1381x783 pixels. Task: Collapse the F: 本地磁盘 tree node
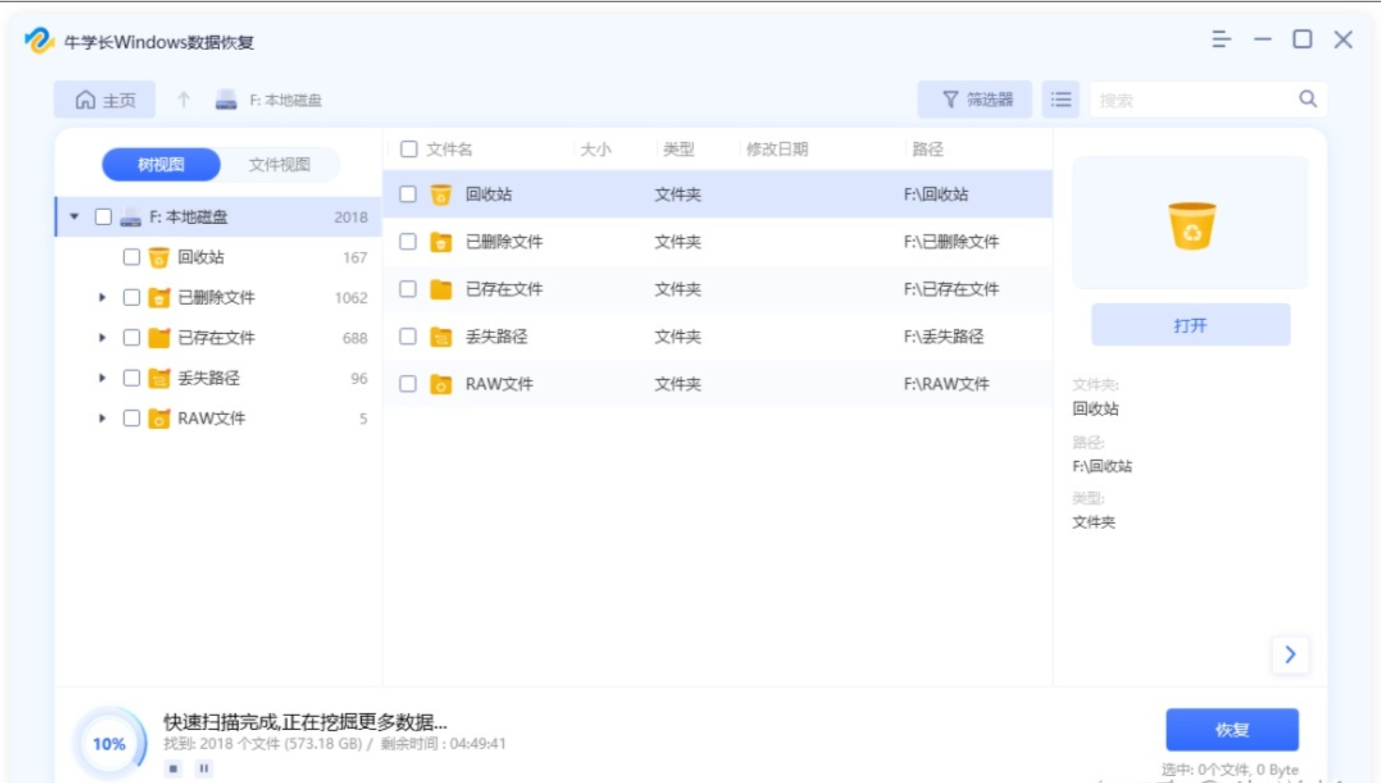(75, 217)
